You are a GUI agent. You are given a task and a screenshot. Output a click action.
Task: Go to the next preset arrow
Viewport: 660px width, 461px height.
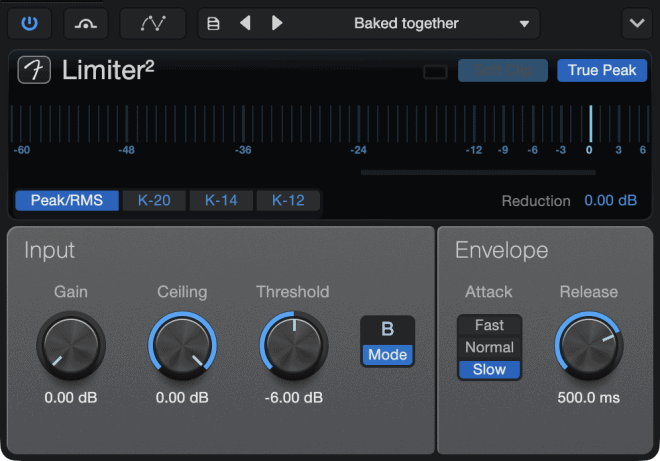click(277, 23)
